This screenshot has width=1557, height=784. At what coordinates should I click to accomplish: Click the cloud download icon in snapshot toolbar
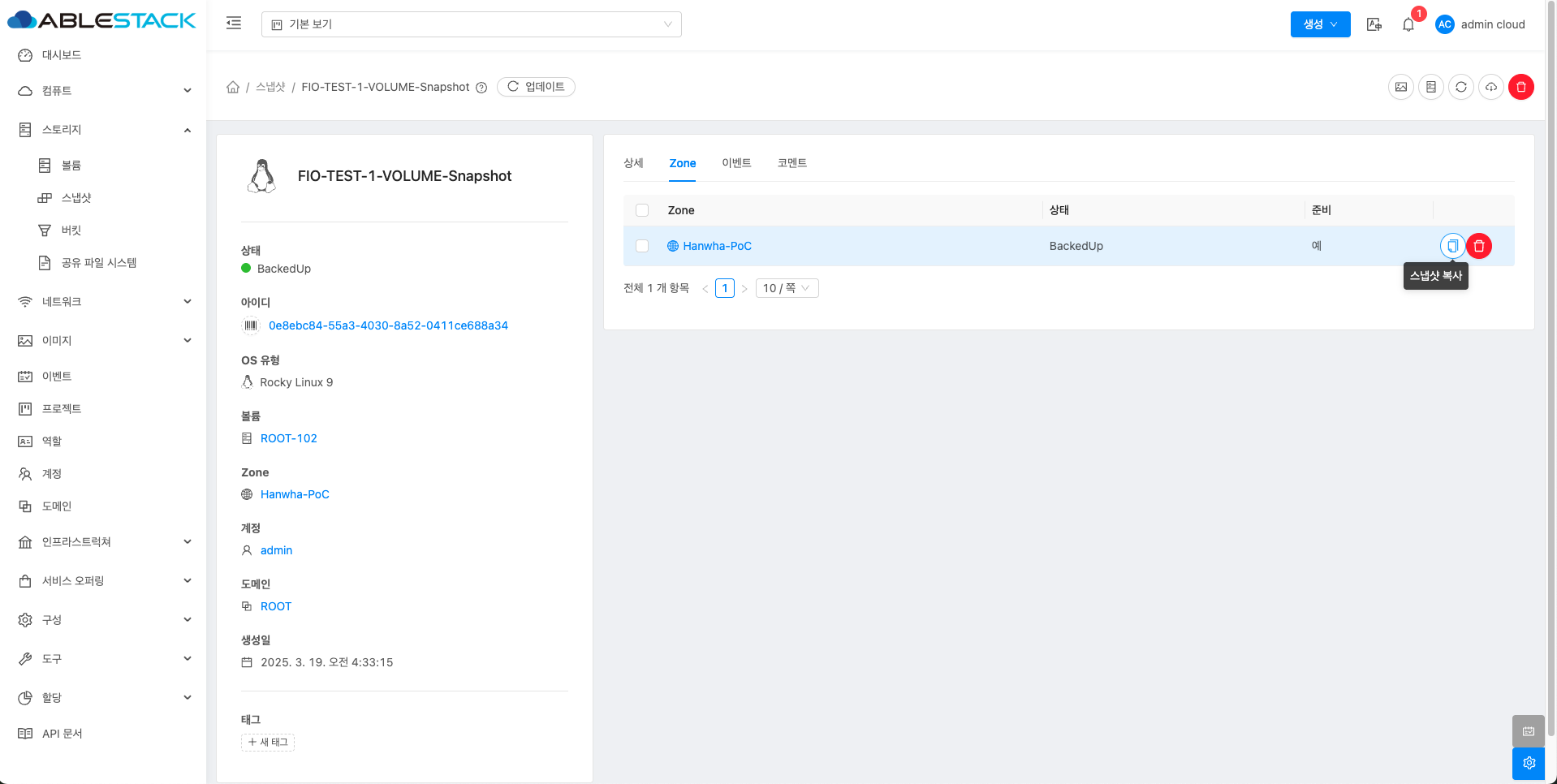click(x=1491, y=87)
